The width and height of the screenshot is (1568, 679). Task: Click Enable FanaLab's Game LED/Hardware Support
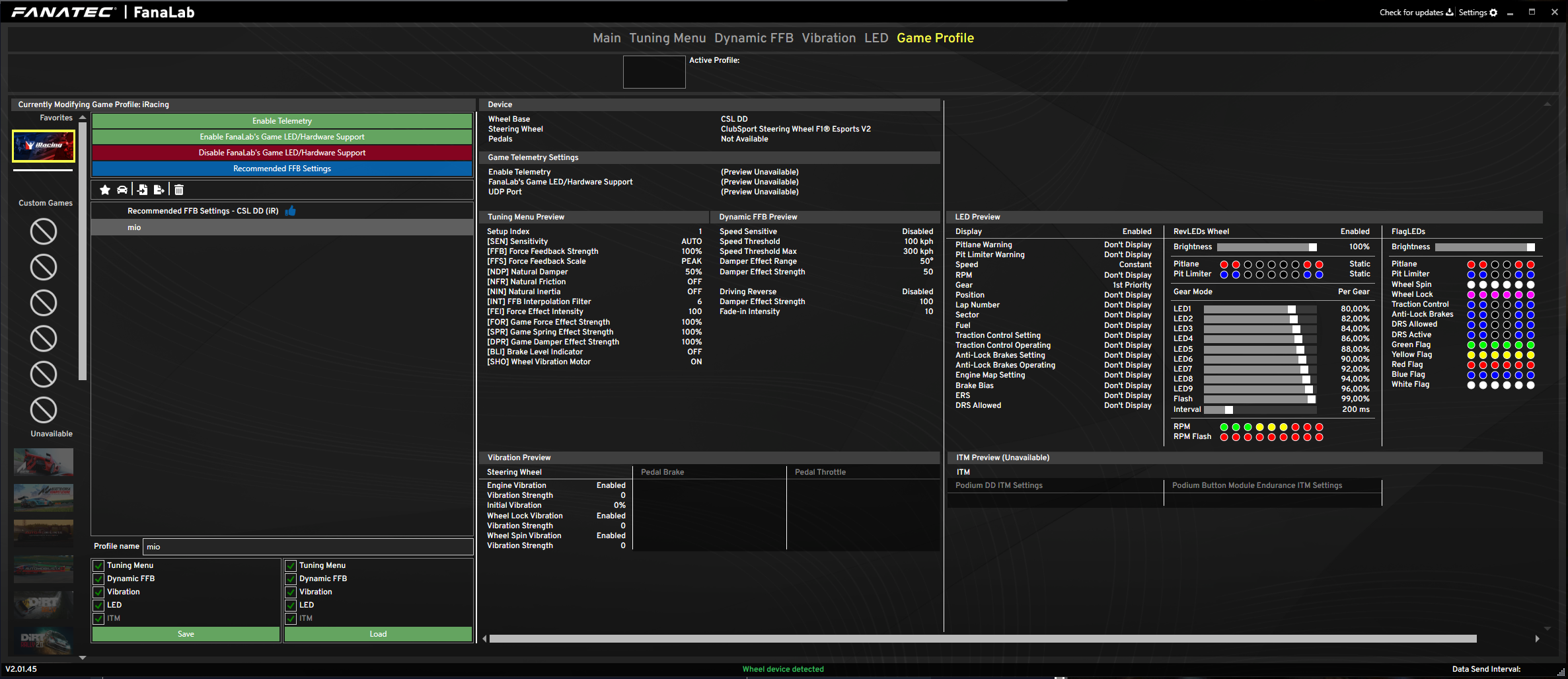coord(282,137)
